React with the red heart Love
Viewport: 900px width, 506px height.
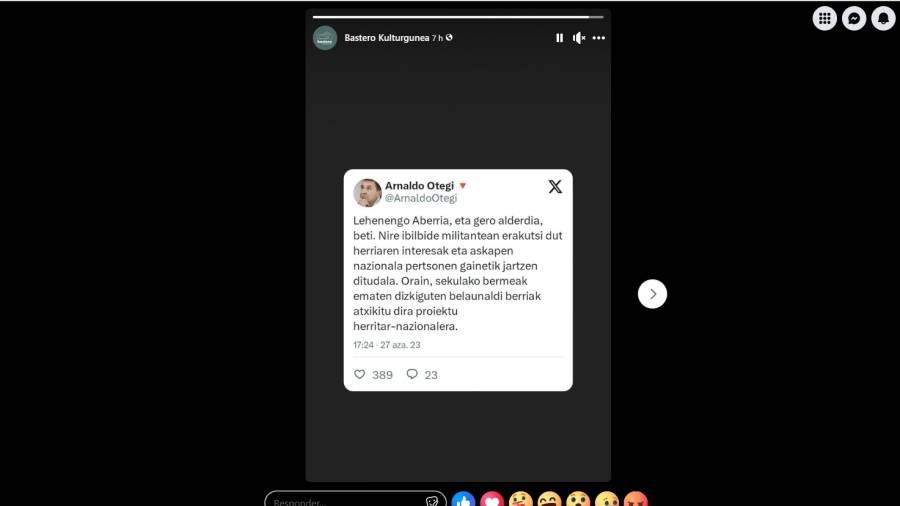492,500
